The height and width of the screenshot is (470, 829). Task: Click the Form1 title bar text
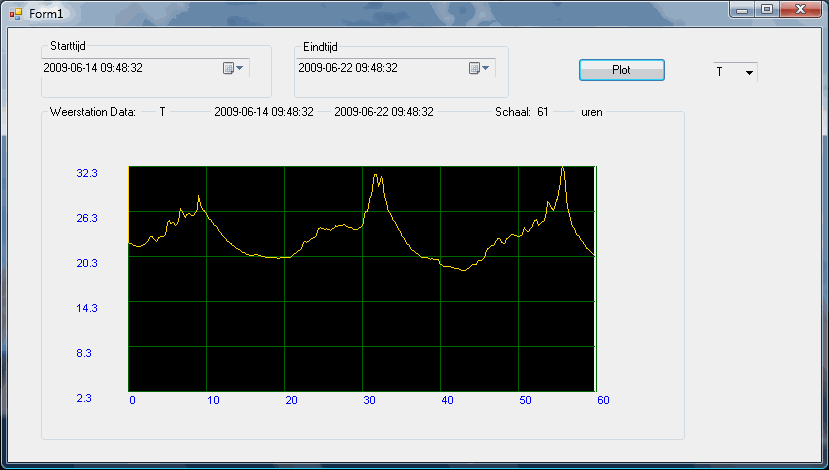click(x=46, y=11)
